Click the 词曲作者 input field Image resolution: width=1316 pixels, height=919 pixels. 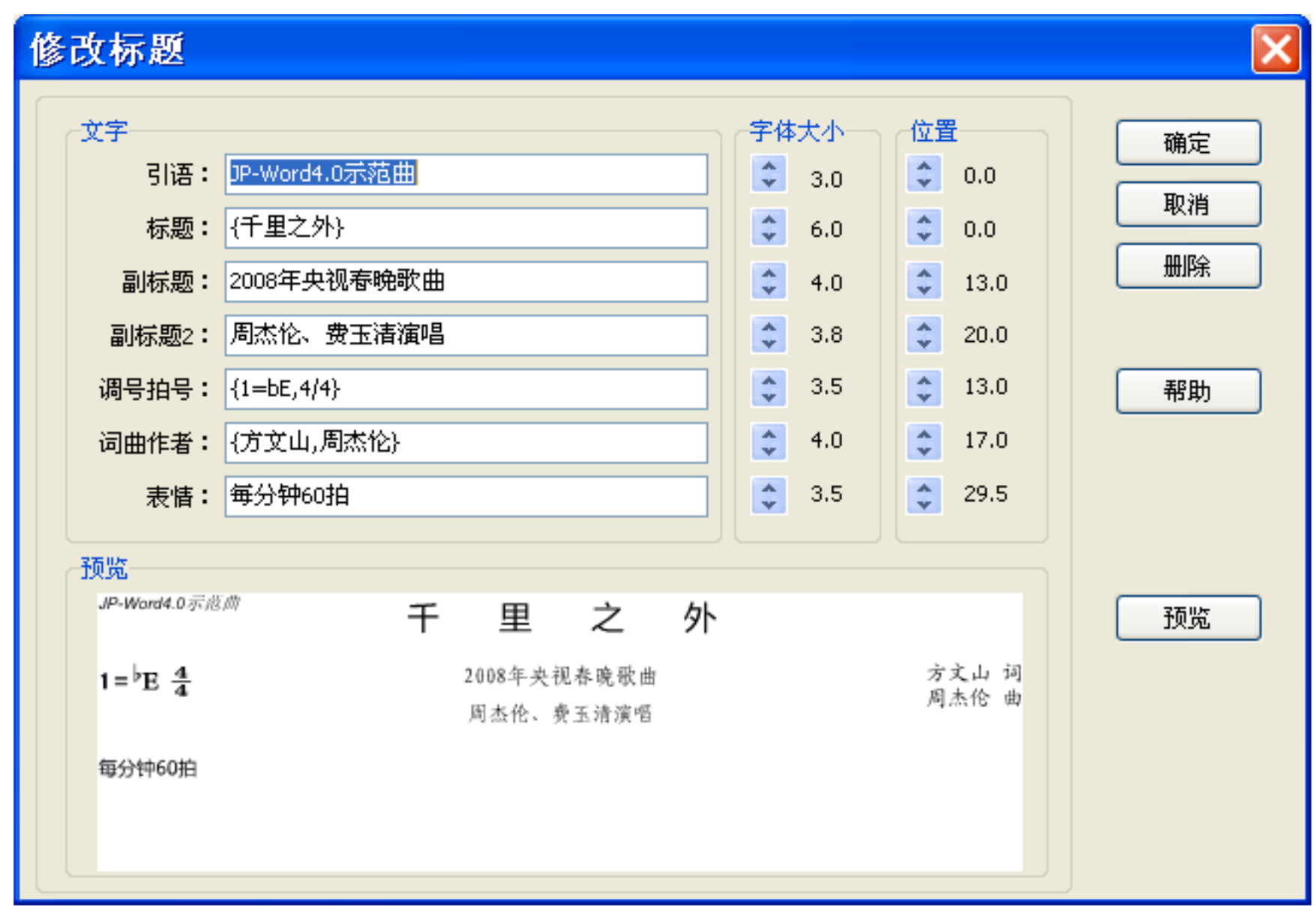(466, 442)
